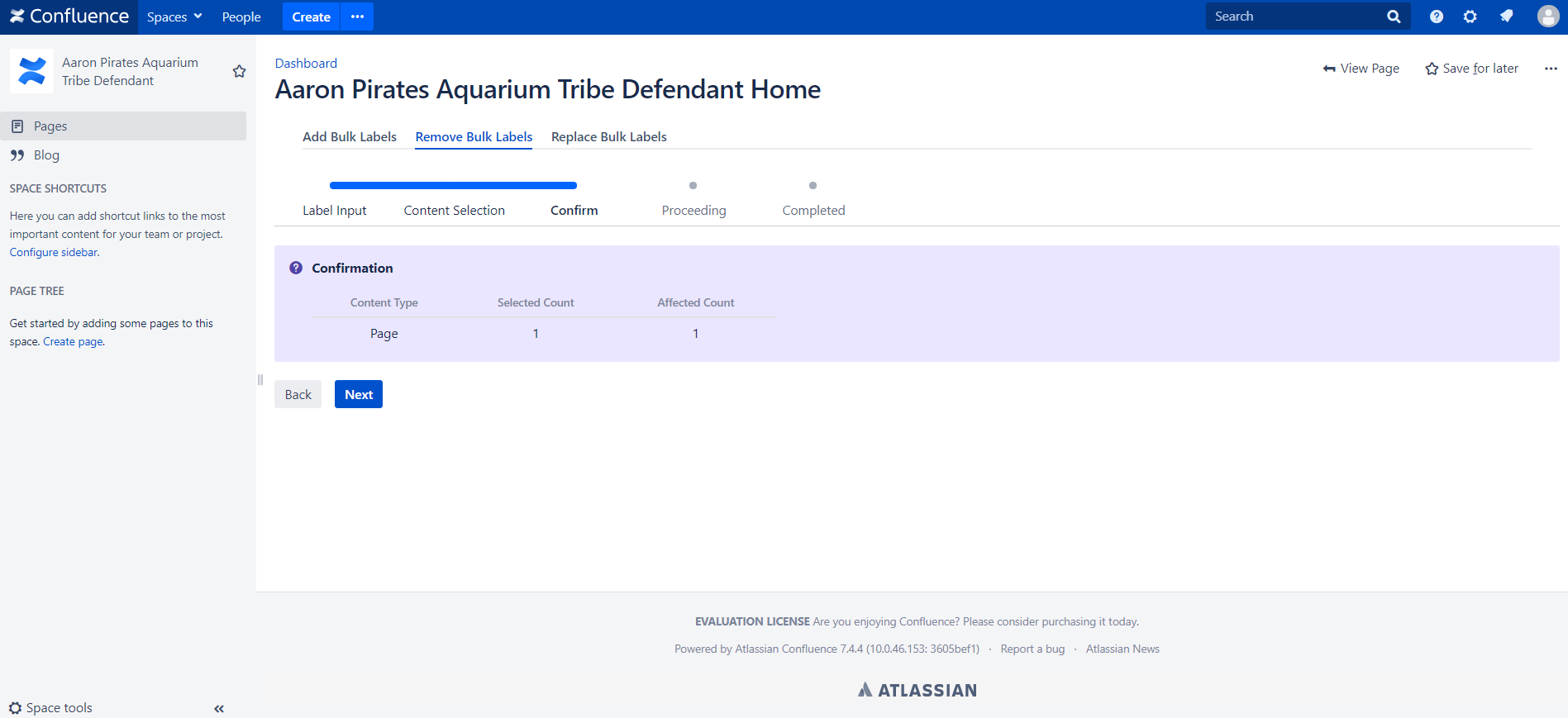Click the Confirm step label
The height and width of the screenshot is (718, 1568).
click(574, 211)
